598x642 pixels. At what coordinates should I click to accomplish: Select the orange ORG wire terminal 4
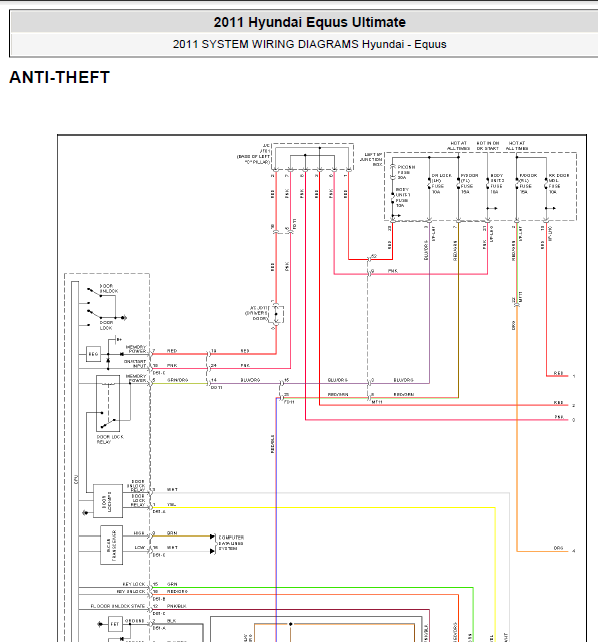573,551
